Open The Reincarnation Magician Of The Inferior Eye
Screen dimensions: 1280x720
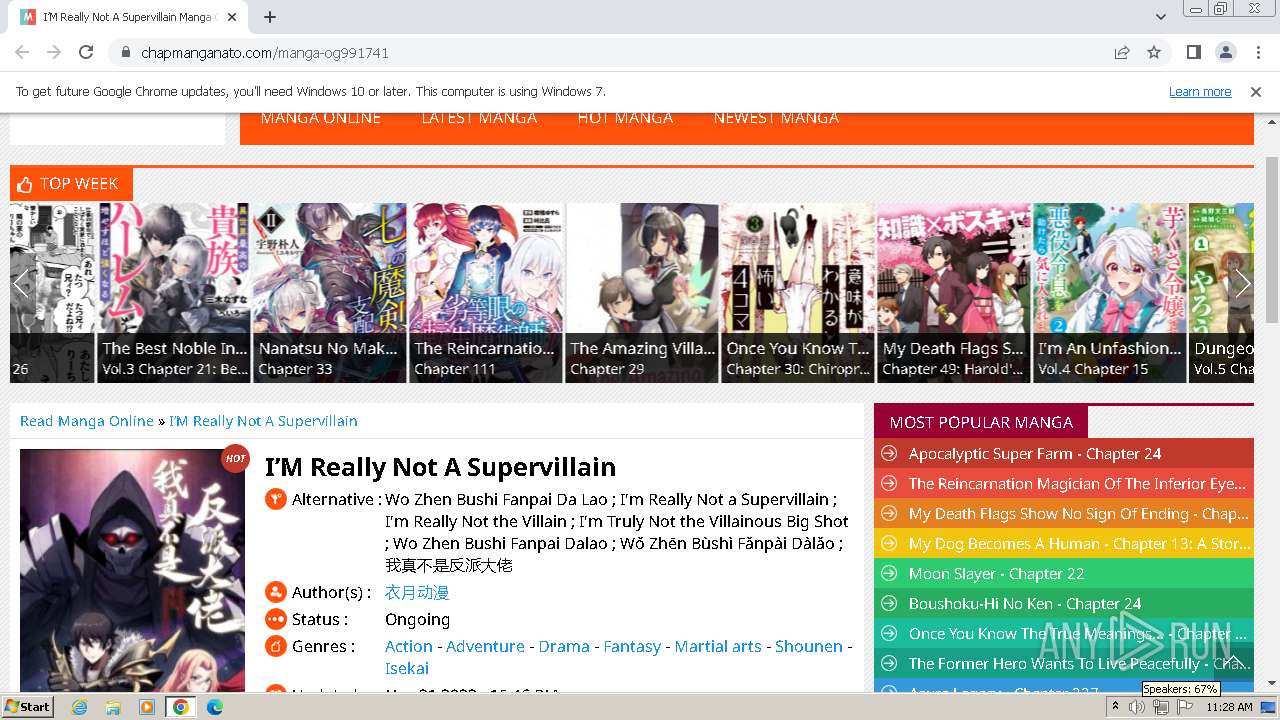pyautogui.click(x=1077, y=483)
